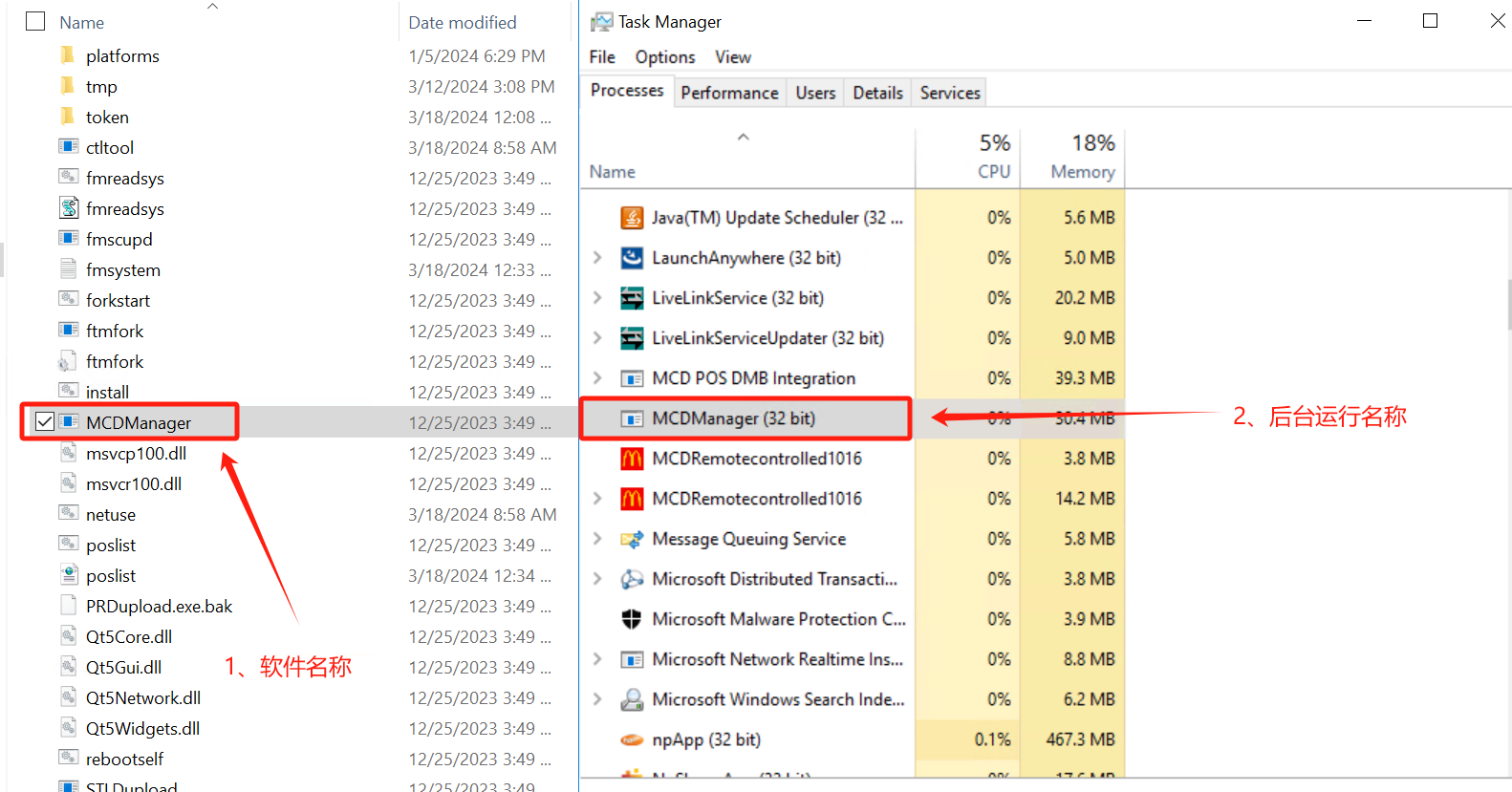
Task: Uncheck the MCDManager file checkbox
Action: (44, 421)
